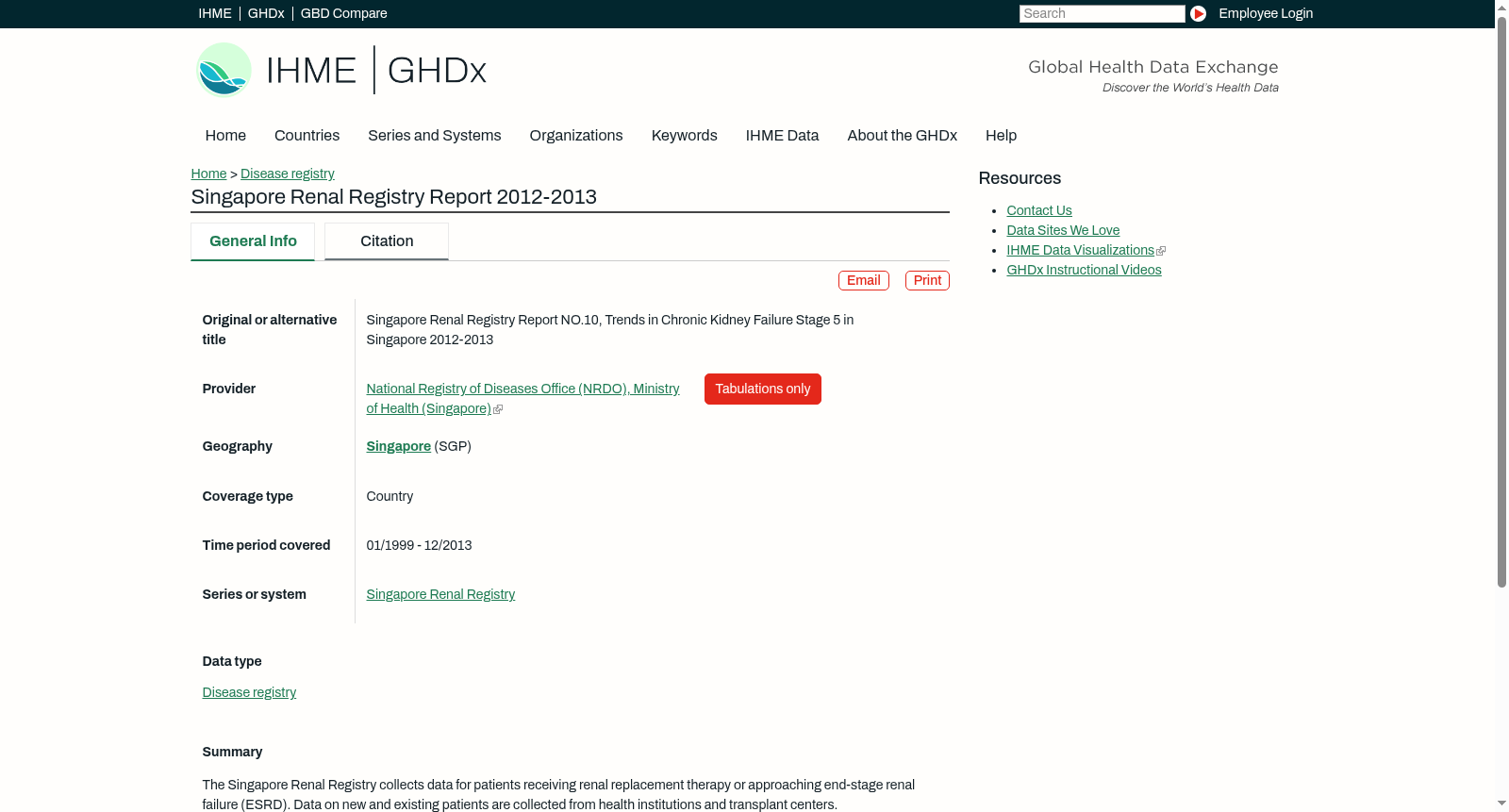Viewport: 1509px width, 812px height.
Task: Open the Keywords menu item
Action: (685, 135)
